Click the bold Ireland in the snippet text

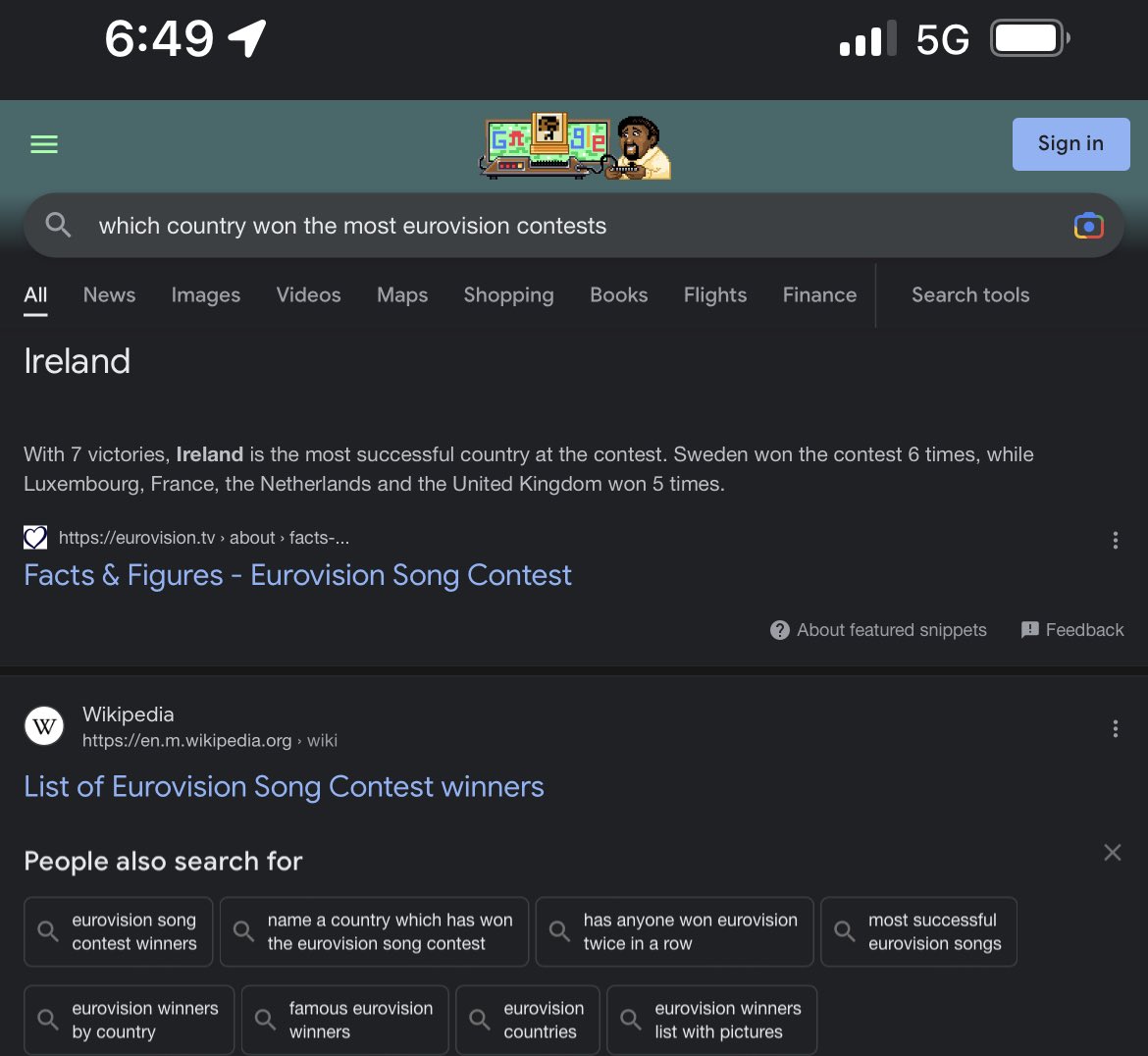(209, 454)
